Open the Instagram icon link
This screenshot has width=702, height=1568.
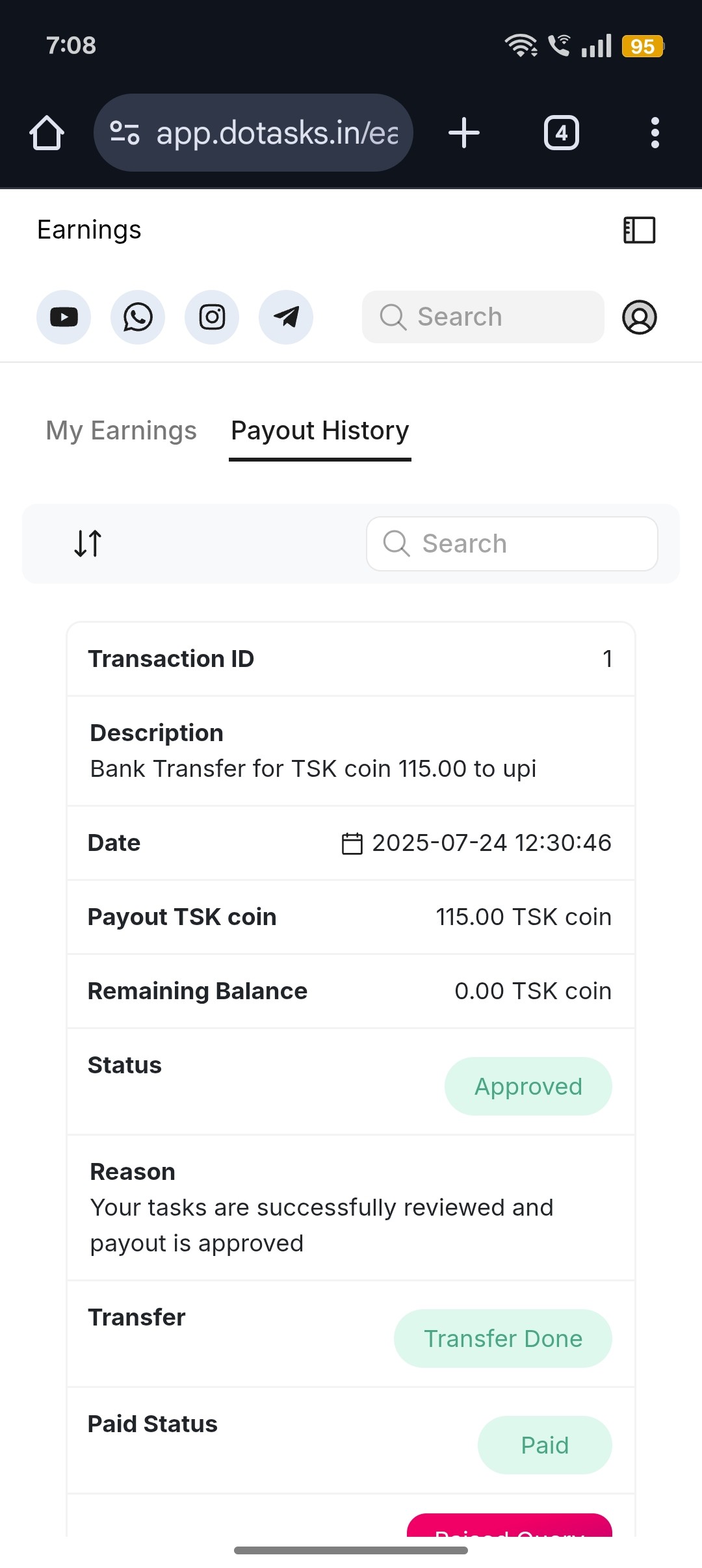click(x=212, y=317)
